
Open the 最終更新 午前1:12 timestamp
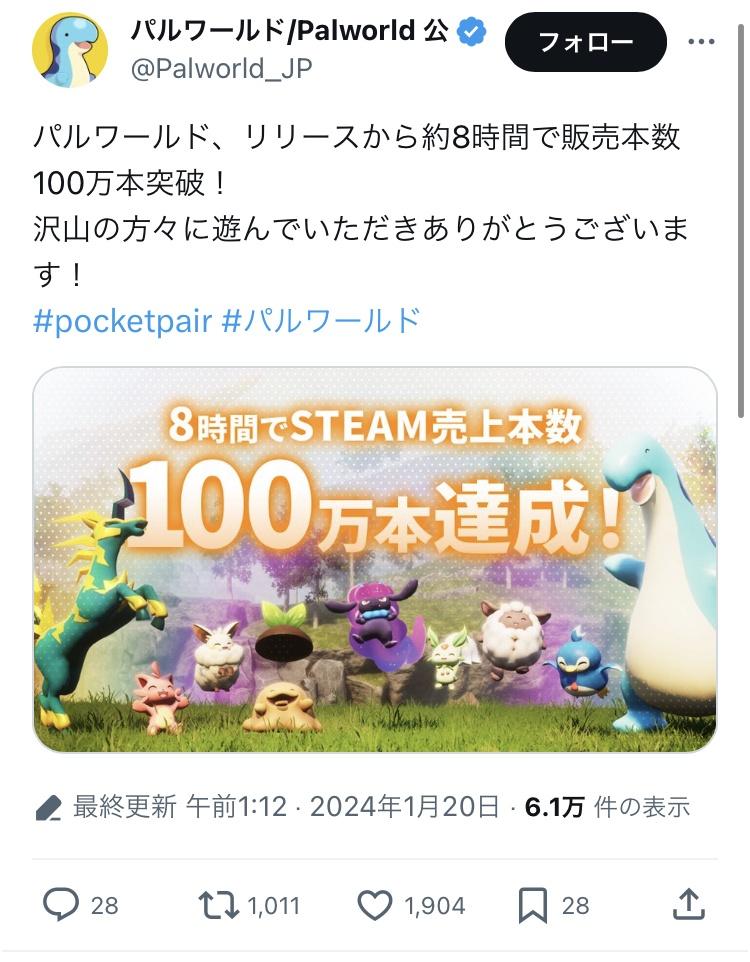(x=180, y=807)
